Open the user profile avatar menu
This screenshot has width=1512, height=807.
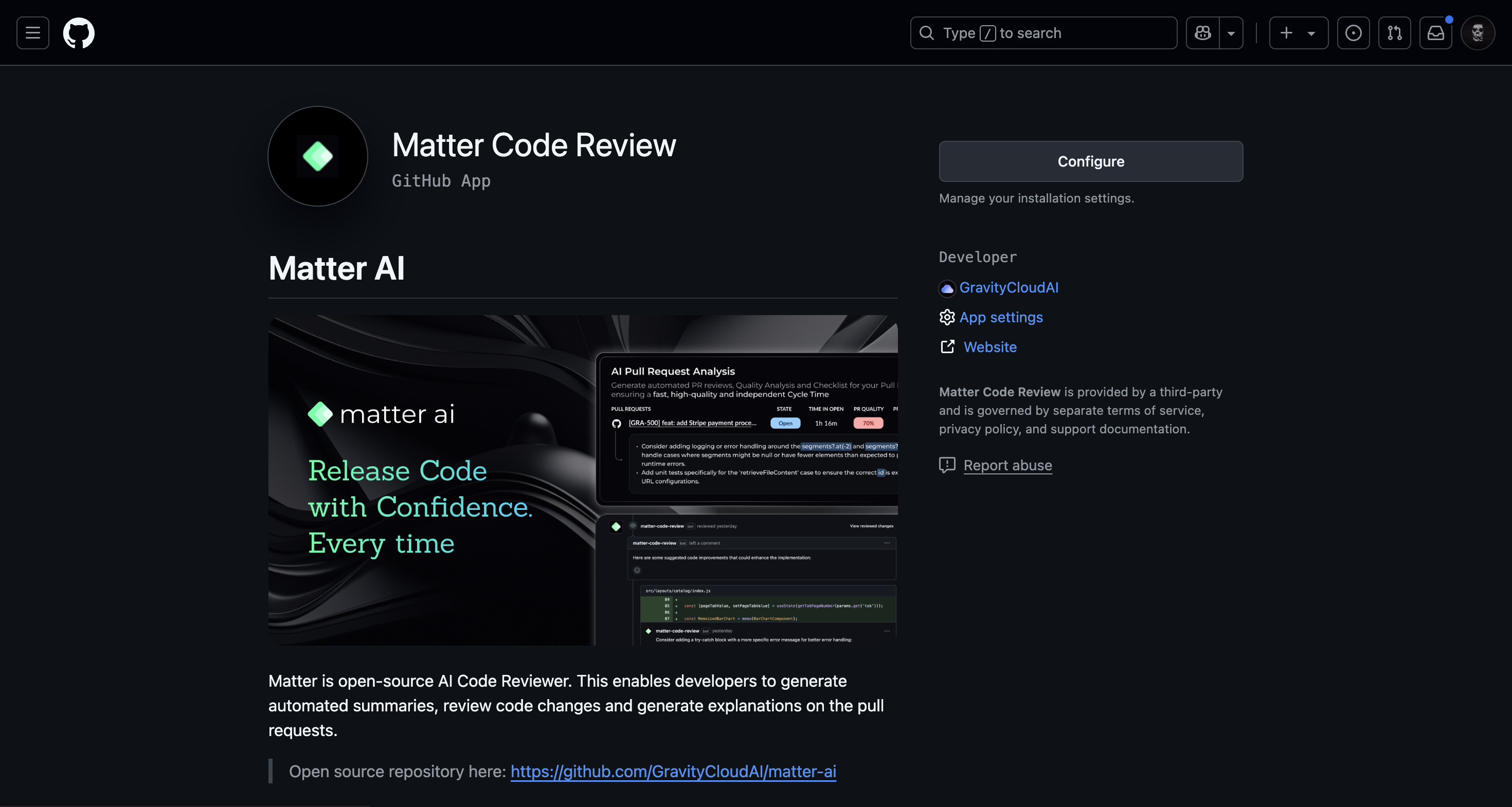coord(1478,33)
